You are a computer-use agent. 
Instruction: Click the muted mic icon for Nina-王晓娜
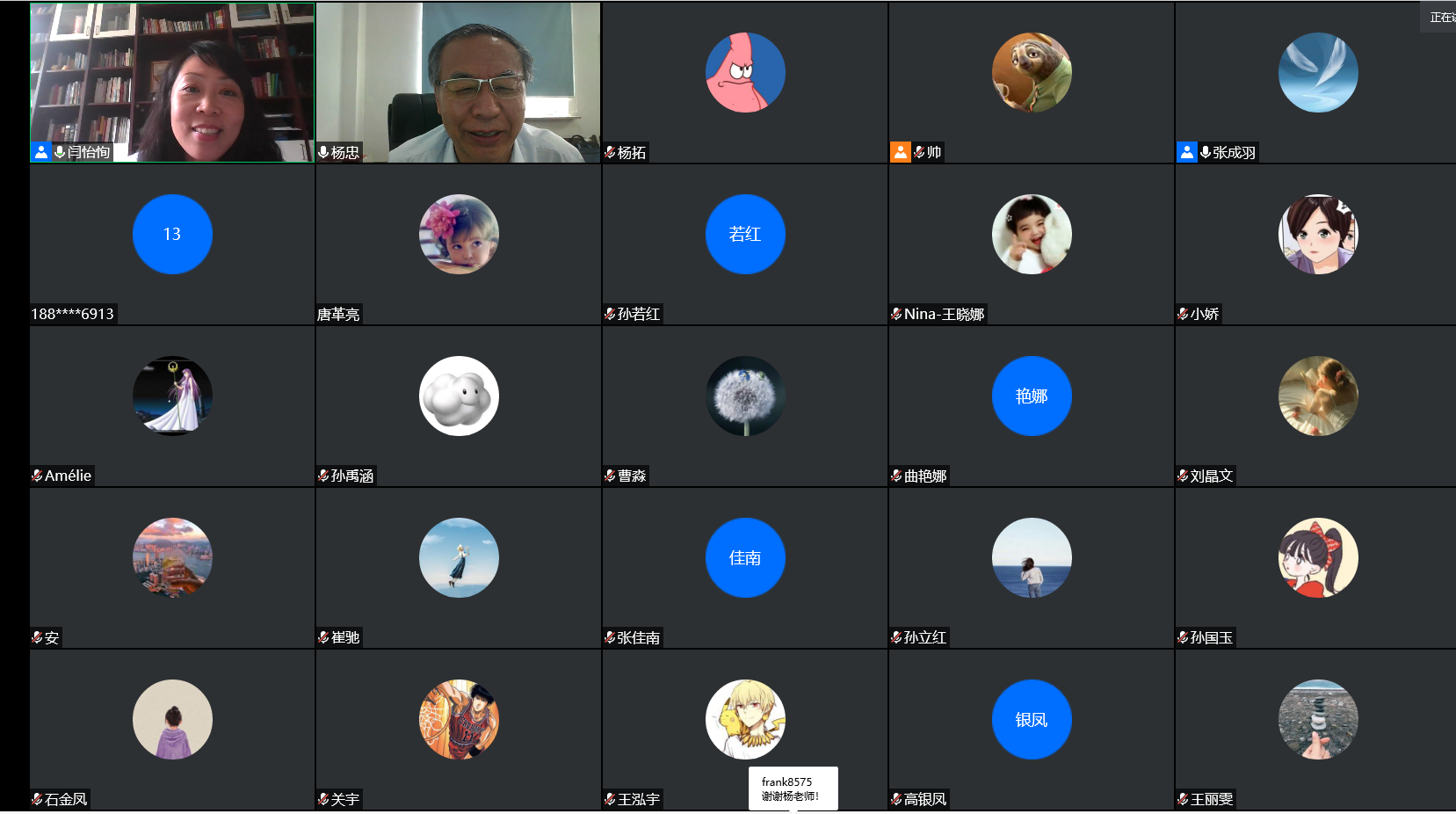point(896,314)
